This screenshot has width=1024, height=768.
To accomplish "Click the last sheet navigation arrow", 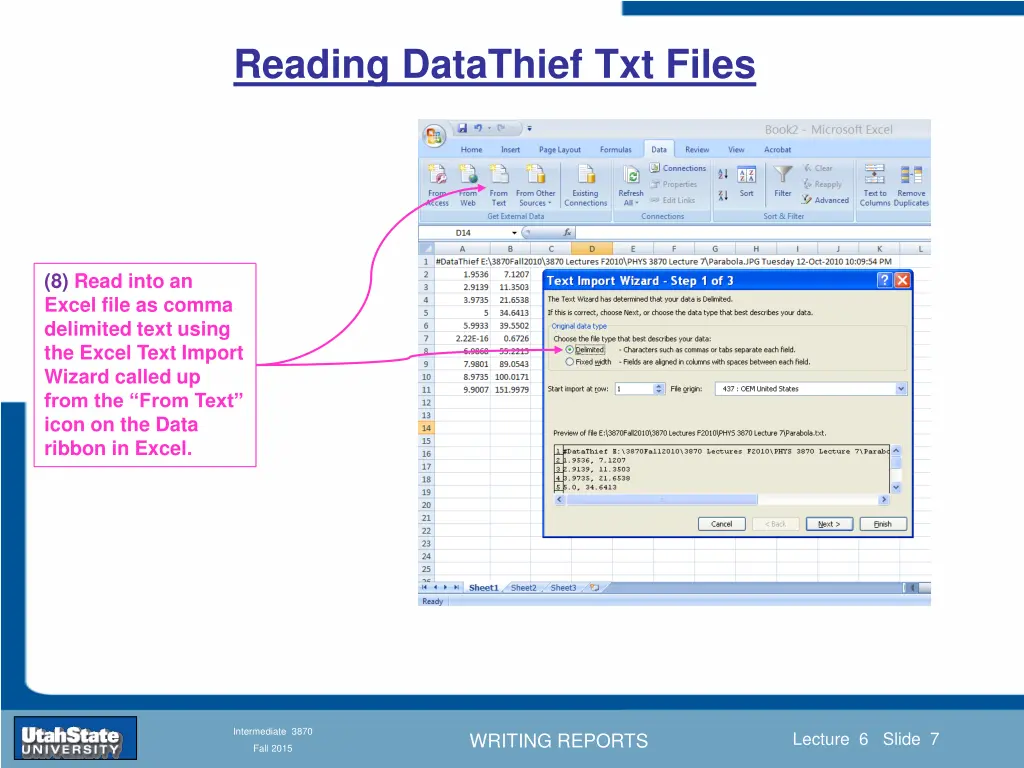I will point(456,588).
